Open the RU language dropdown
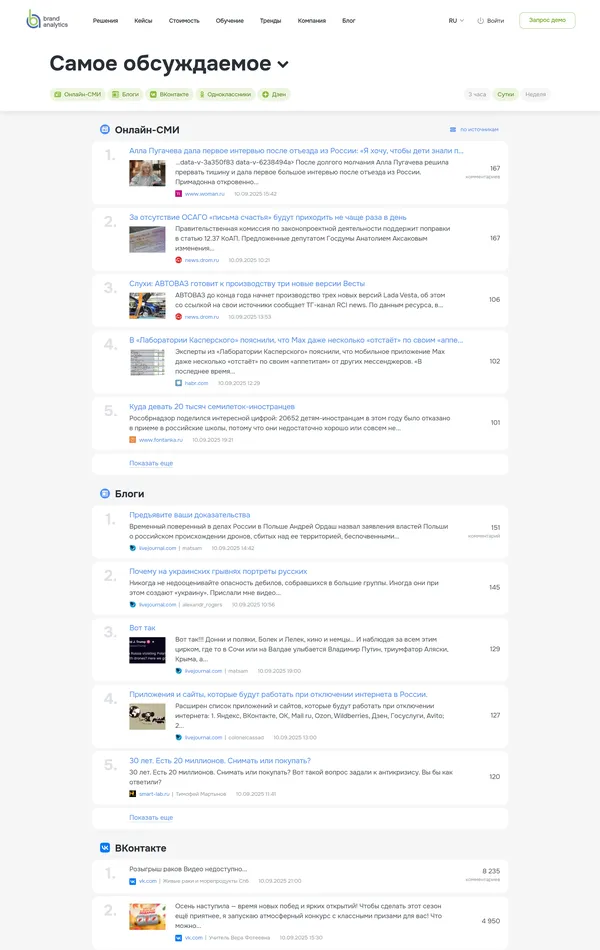 click(456, 20)
